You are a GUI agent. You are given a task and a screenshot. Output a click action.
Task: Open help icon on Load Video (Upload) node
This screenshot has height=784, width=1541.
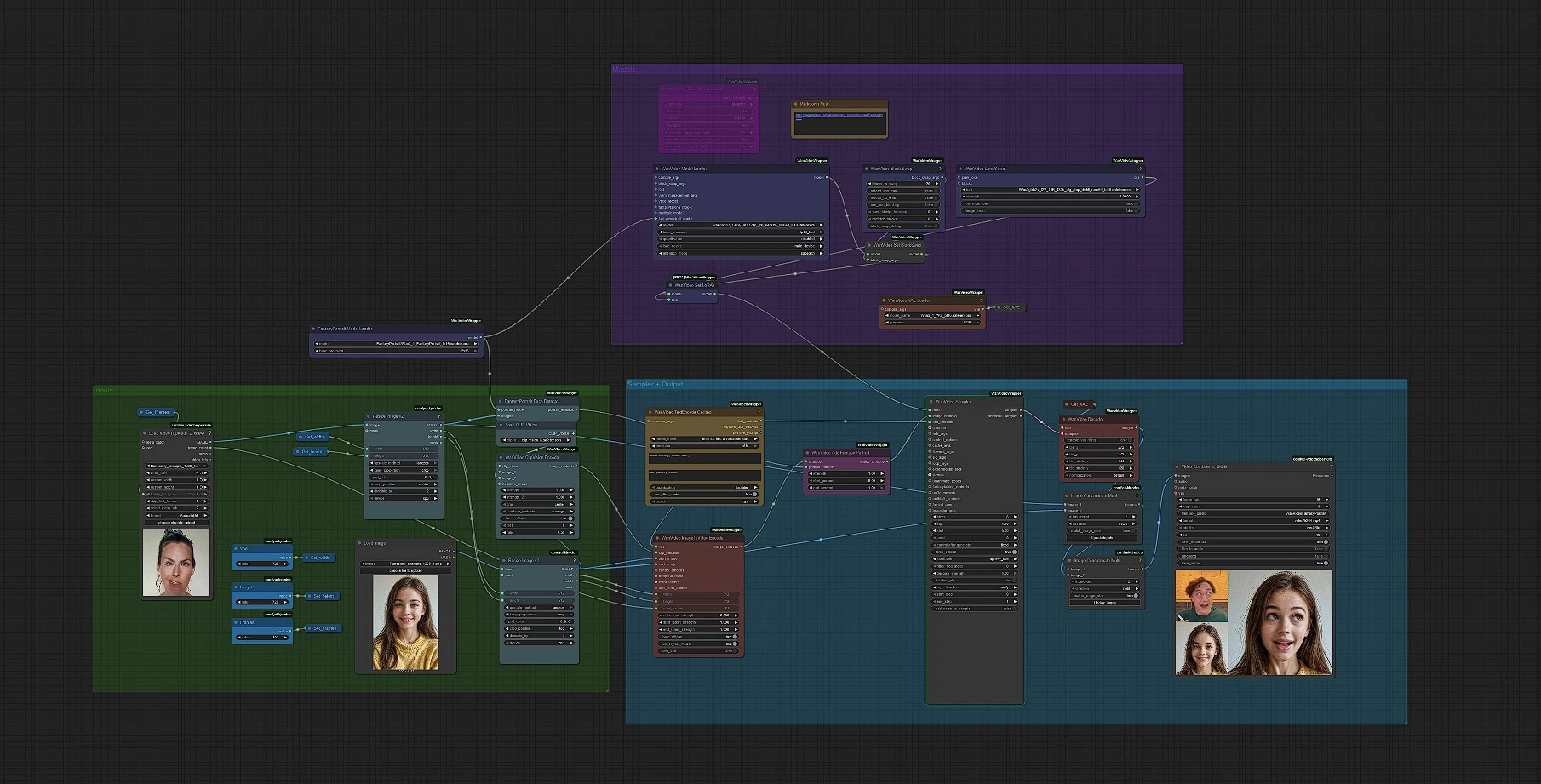click(209, 433)
